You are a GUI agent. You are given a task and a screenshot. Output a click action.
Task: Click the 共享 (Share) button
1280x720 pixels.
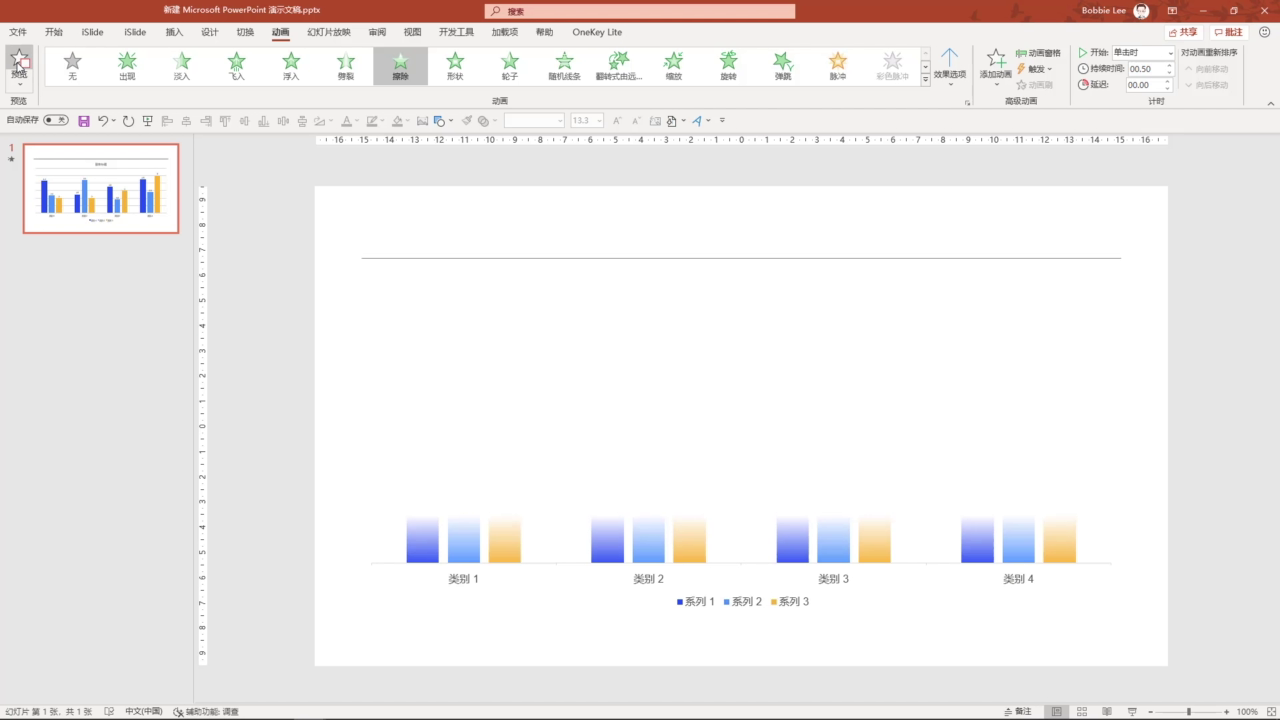coord(1183,32)
